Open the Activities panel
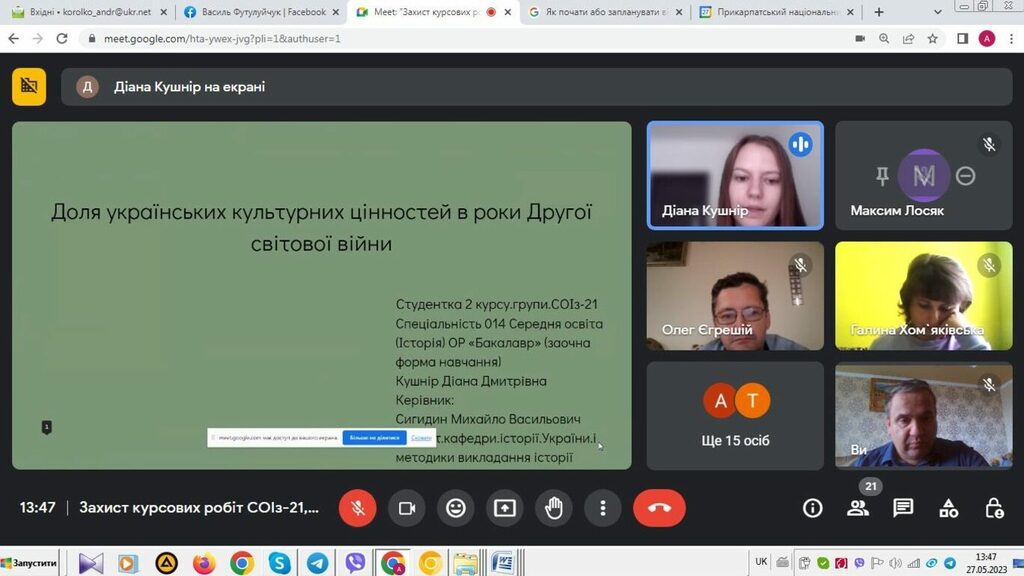 coord(948,508)
